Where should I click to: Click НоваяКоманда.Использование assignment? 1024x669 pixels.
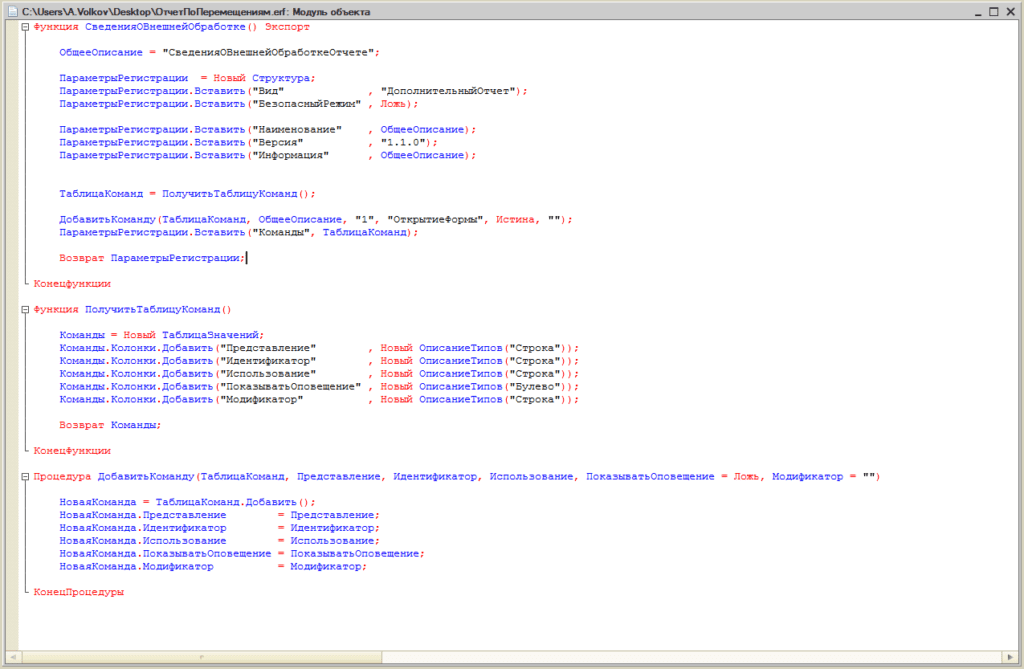tap(219, 541)
